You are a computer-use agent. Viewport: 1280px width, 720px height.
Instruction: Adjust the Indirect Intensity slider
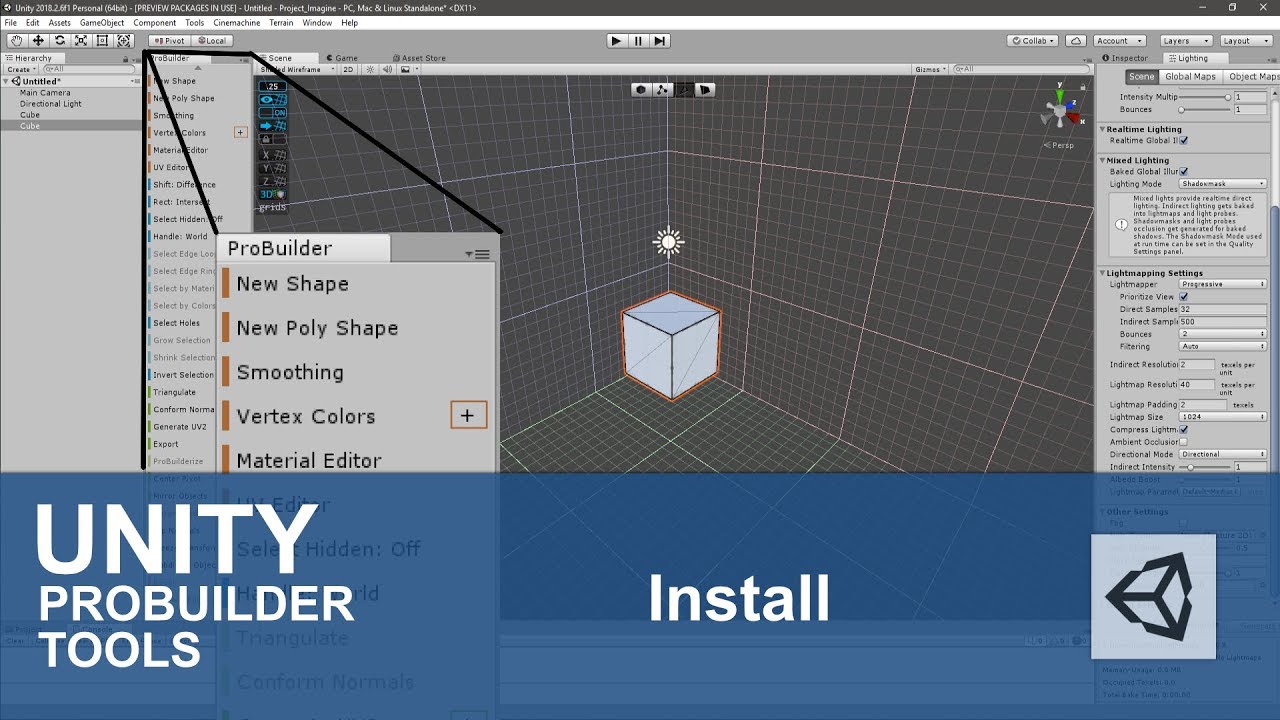click(1205, 467)
